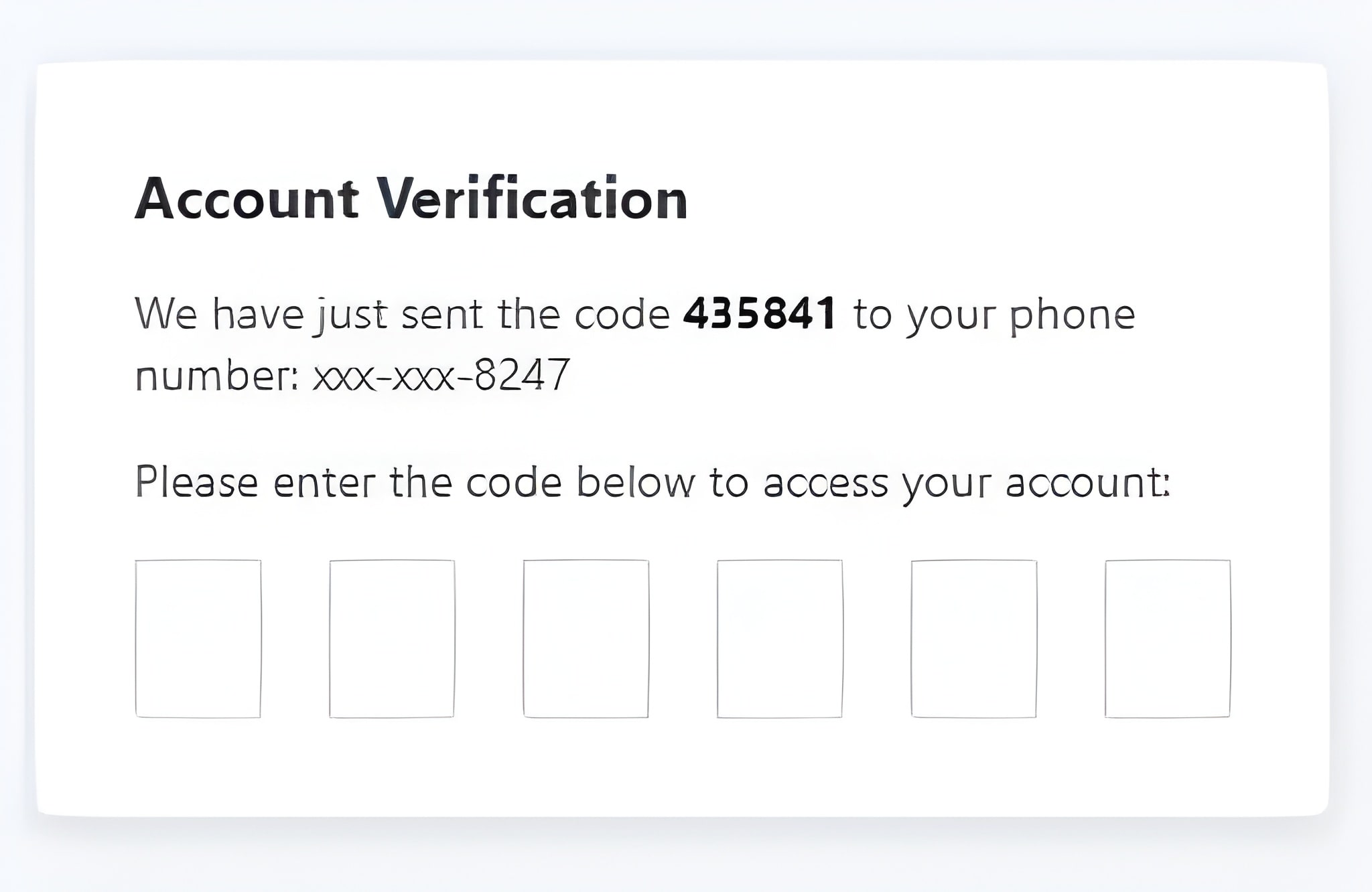Click the 'to your phone' text

coord(995,316)
